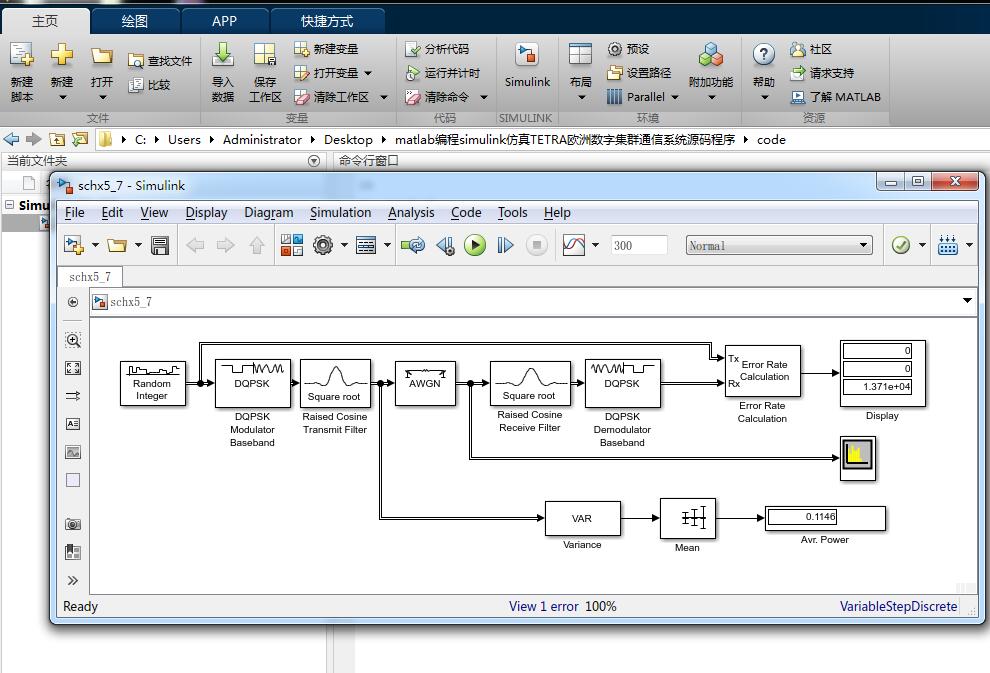Click the Save model floppy icon
990x673 pixels.
tap(160, 245)
